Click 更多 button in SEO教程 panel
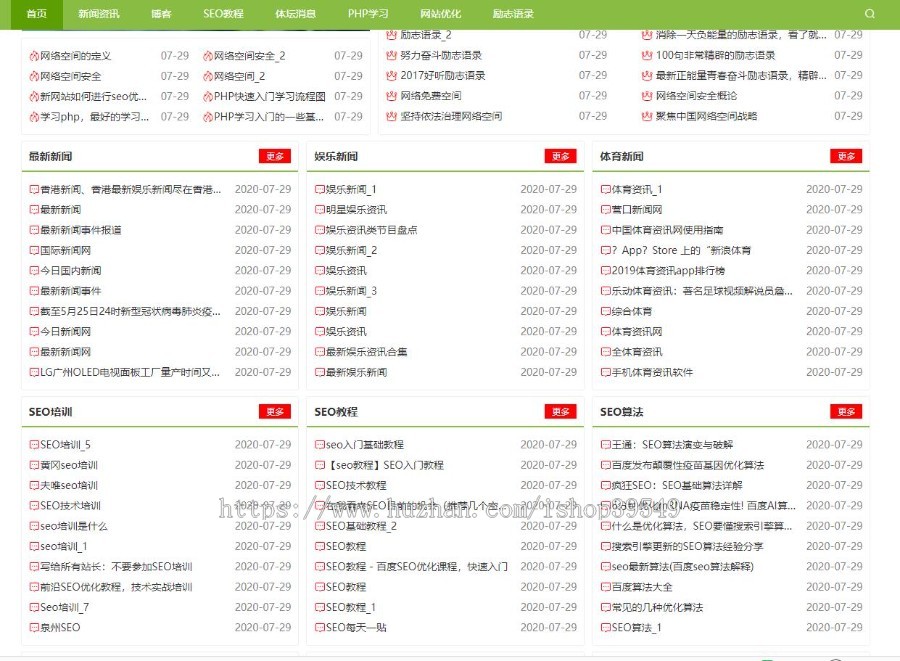 coord(560,411)
